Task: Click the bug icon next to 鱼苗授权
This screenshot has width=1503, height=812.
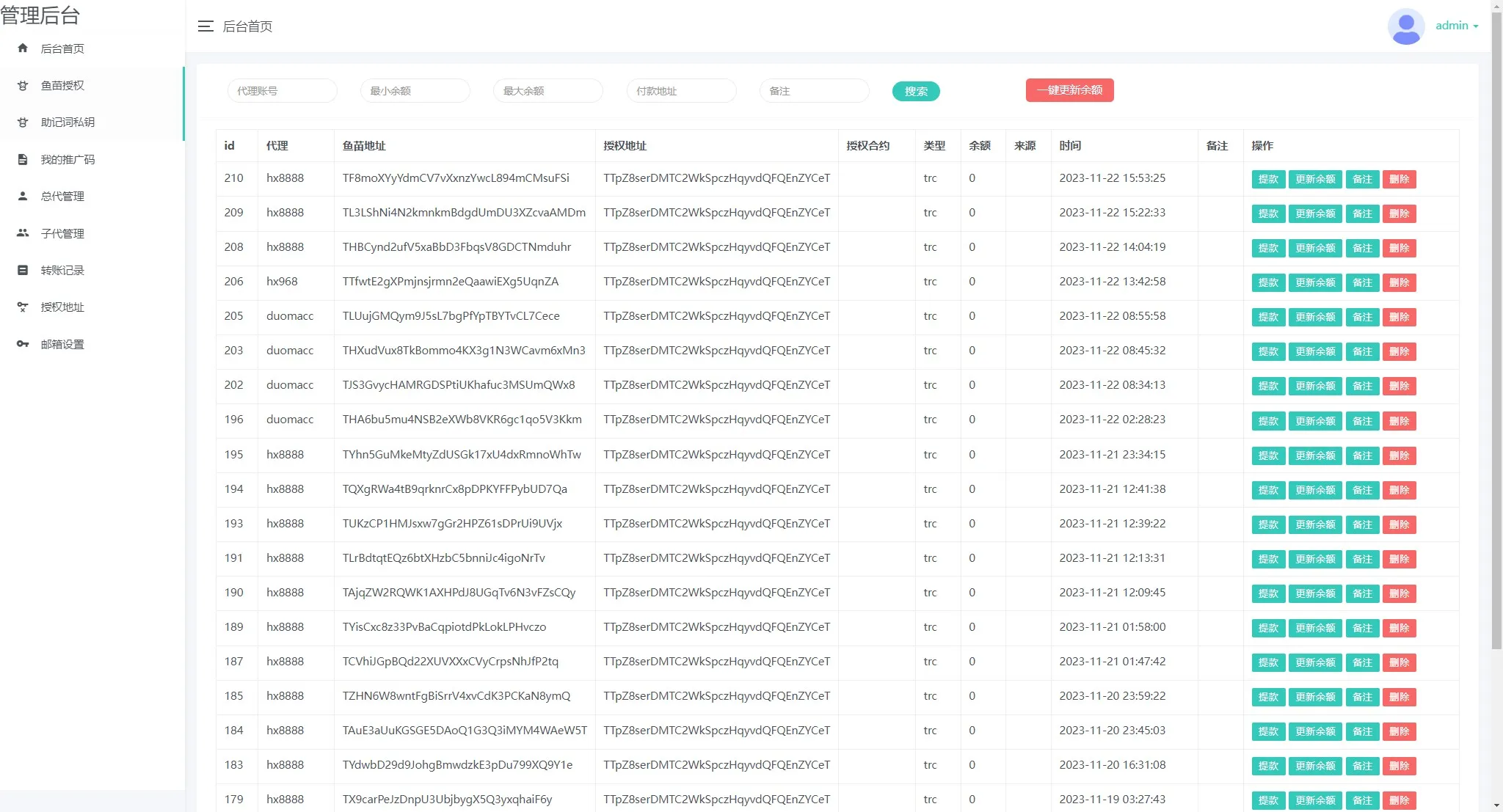Action: coord(23,86)
